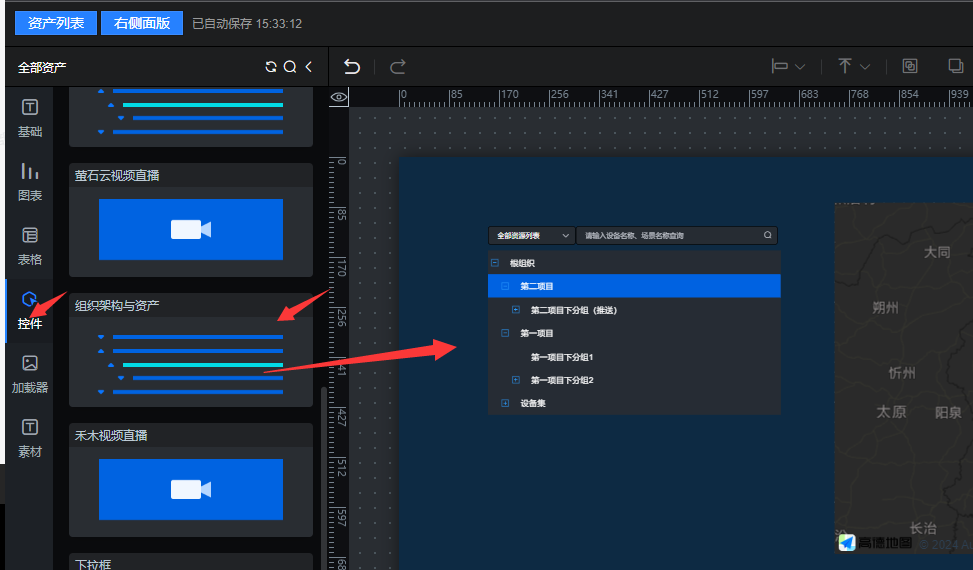Open the alignment dropdown in toolbar
The height and width of the screenshot is (570, 973).
pos(788,67)
